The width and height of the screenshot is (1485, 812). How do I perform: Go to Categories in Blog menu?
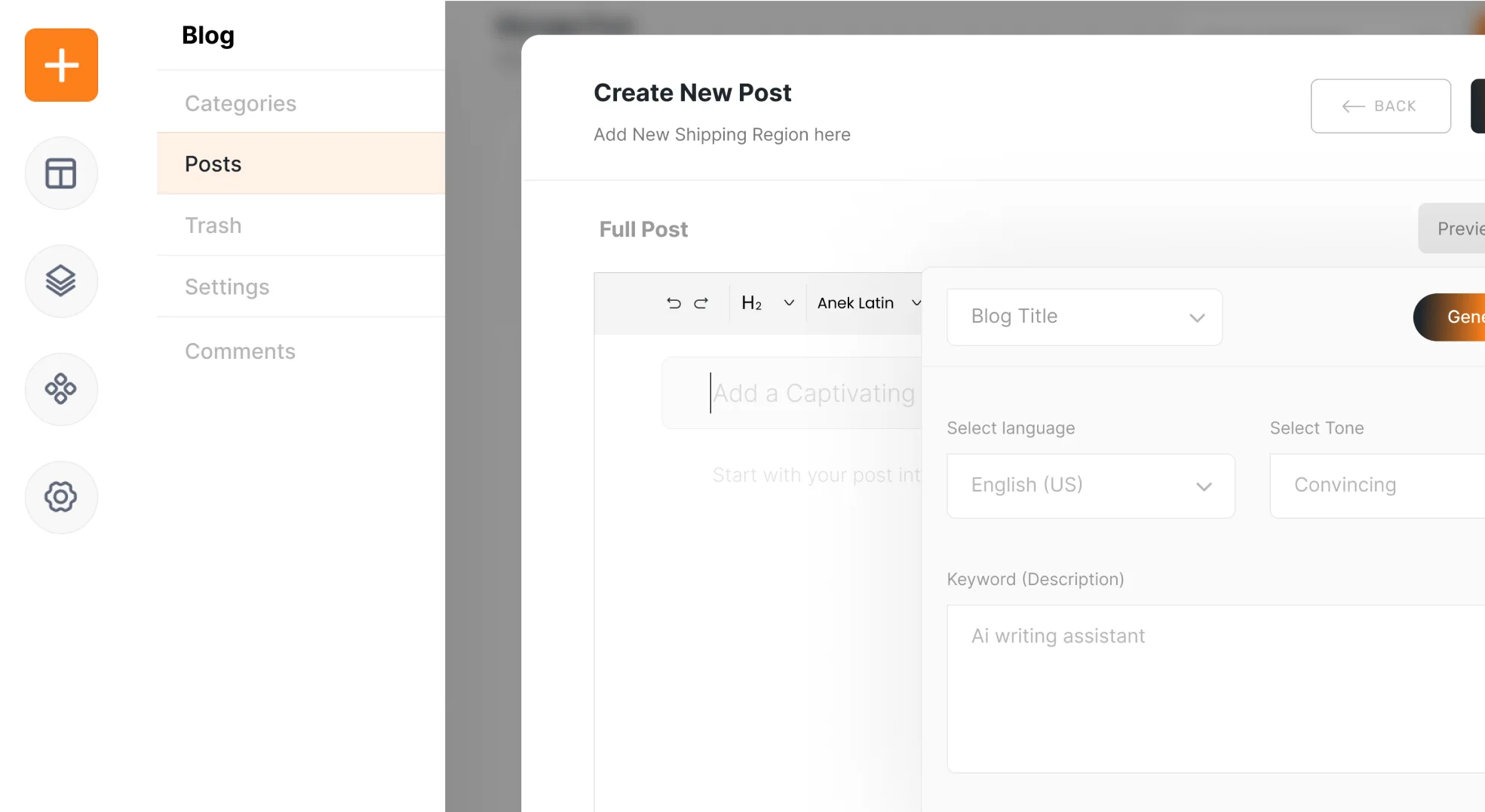pyautogui.click(x=241, y=103)
